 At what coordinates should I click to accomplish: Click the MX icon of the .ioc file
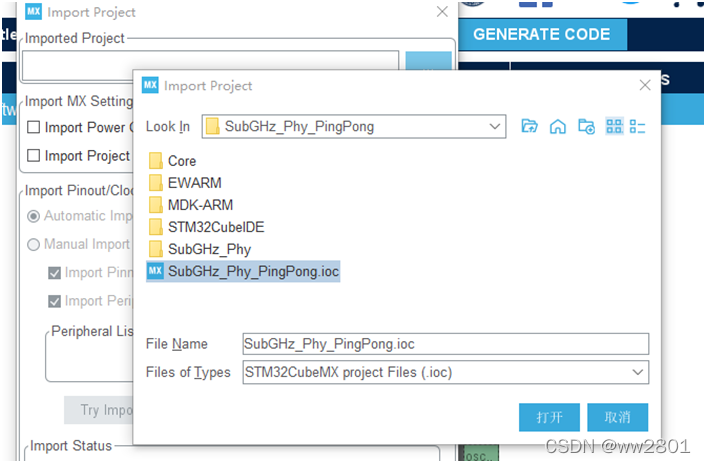tap(155, 271)
